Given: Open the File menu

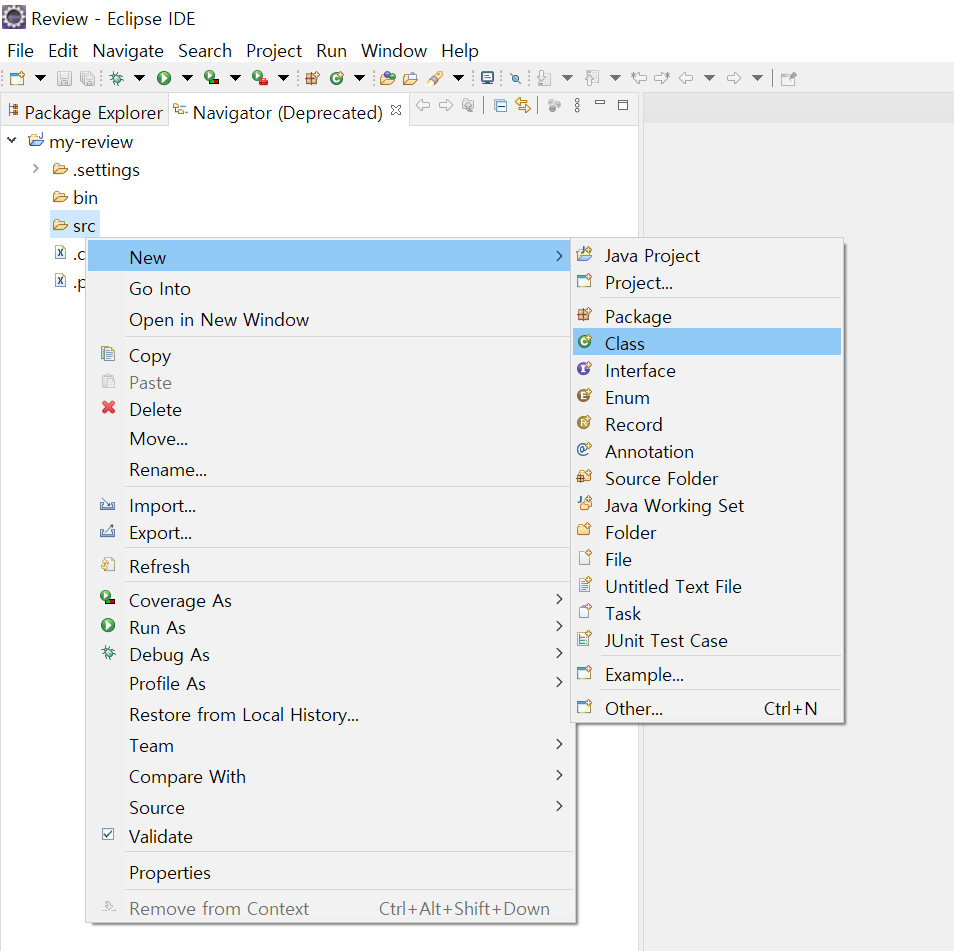Looking at the screenshot, I should (20, 51).
